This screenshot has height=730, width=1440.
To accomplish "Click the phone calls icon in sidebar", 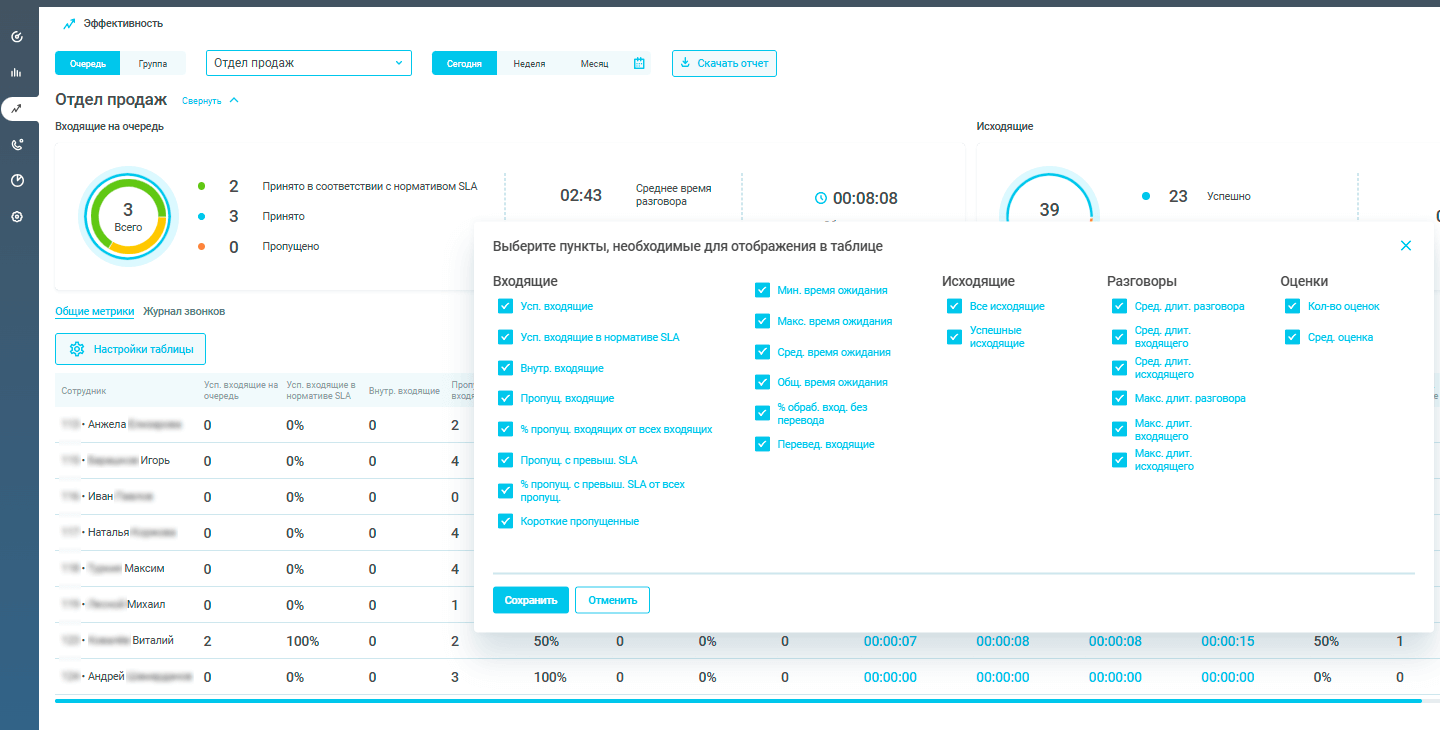I will [x=16, y=144].
